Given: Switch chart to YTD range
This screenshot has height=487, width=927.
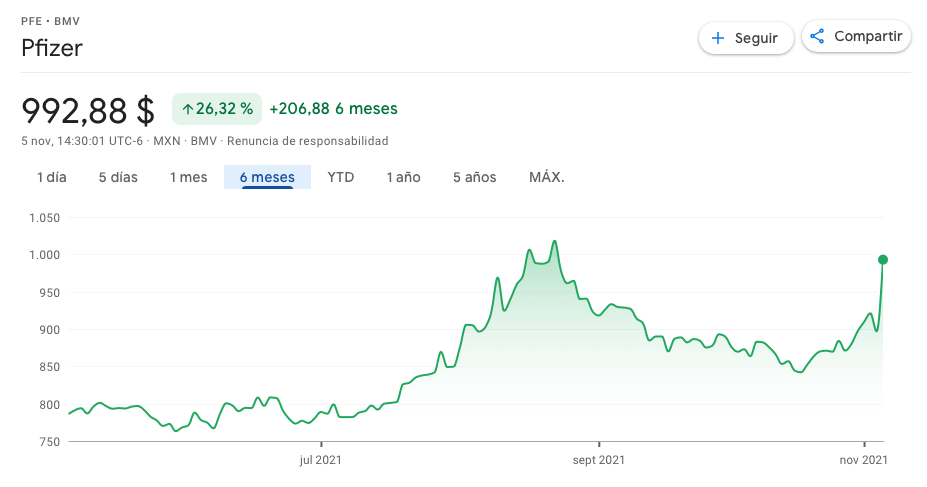Looking at the screenshot, I should [x=341, y=177].
